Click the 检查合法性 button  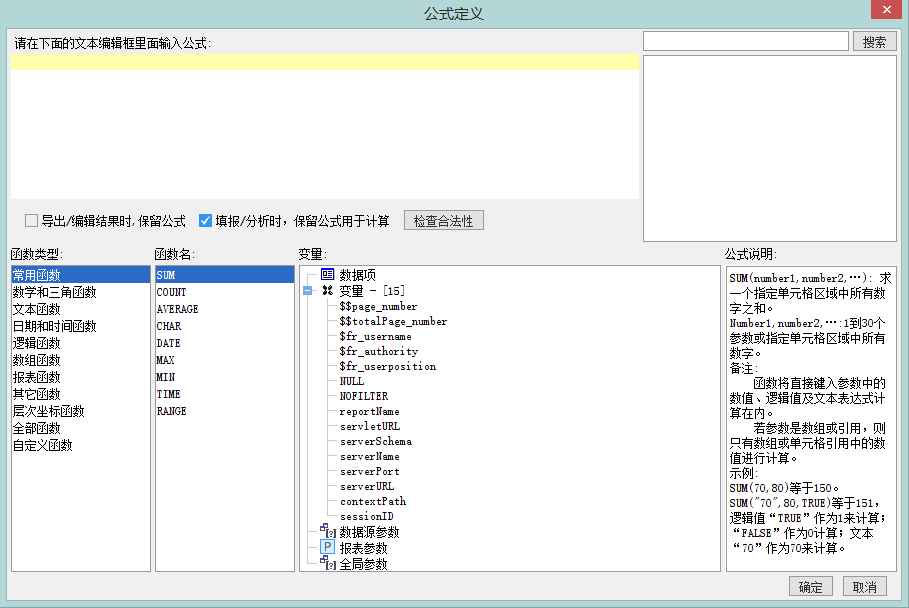(443, 221)
